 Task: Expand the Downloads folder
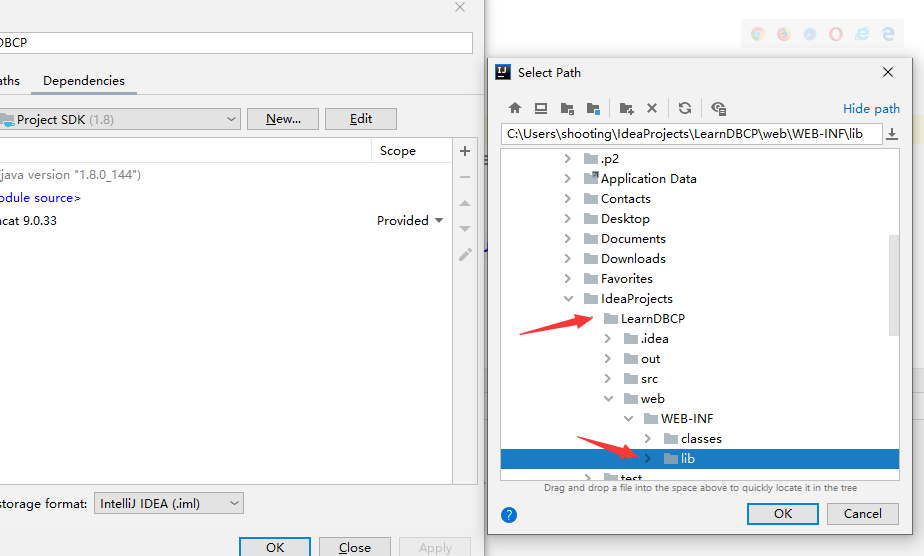(x=567, y=259)
